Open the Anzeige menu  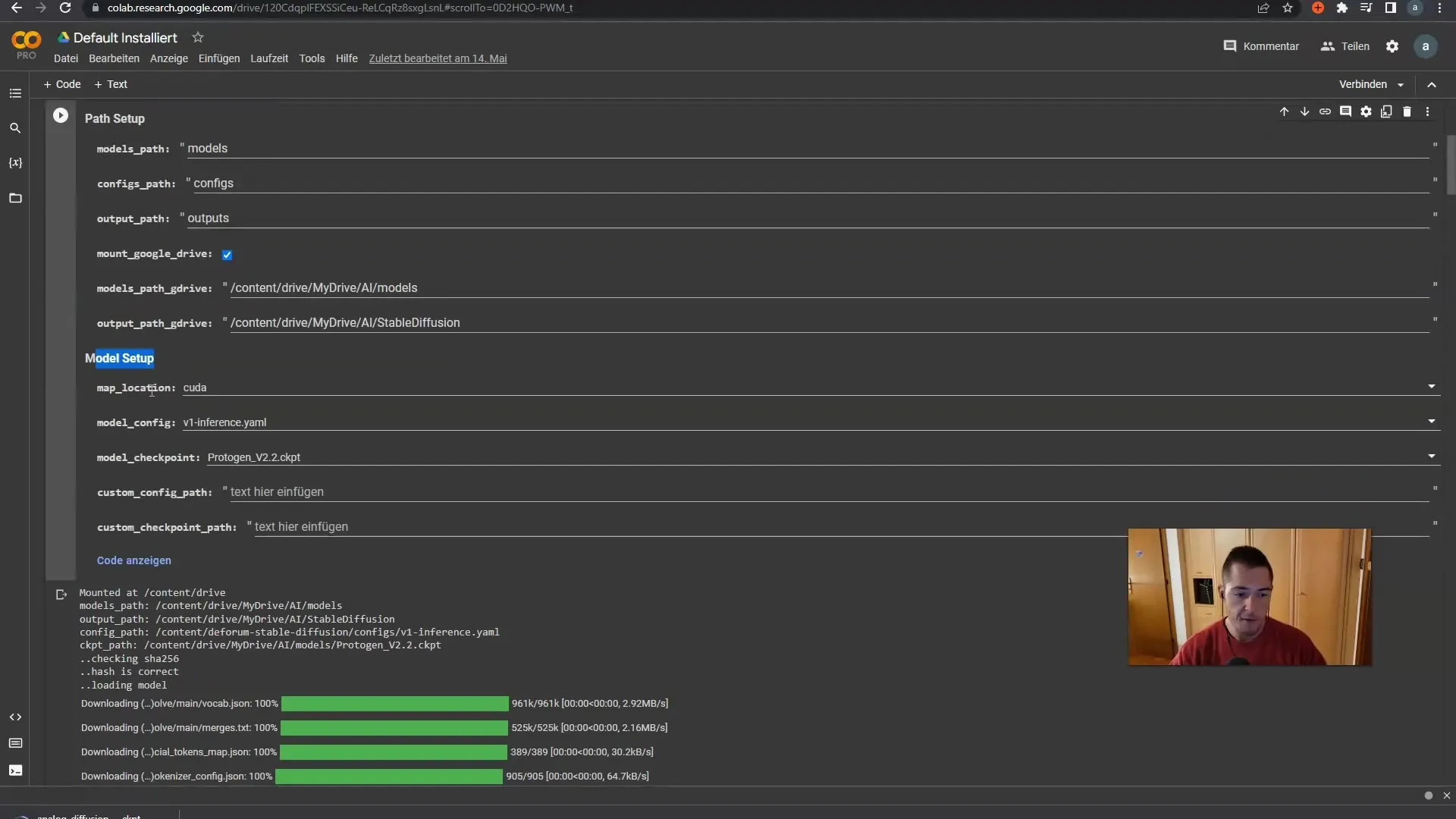click(x=169, y=58)
